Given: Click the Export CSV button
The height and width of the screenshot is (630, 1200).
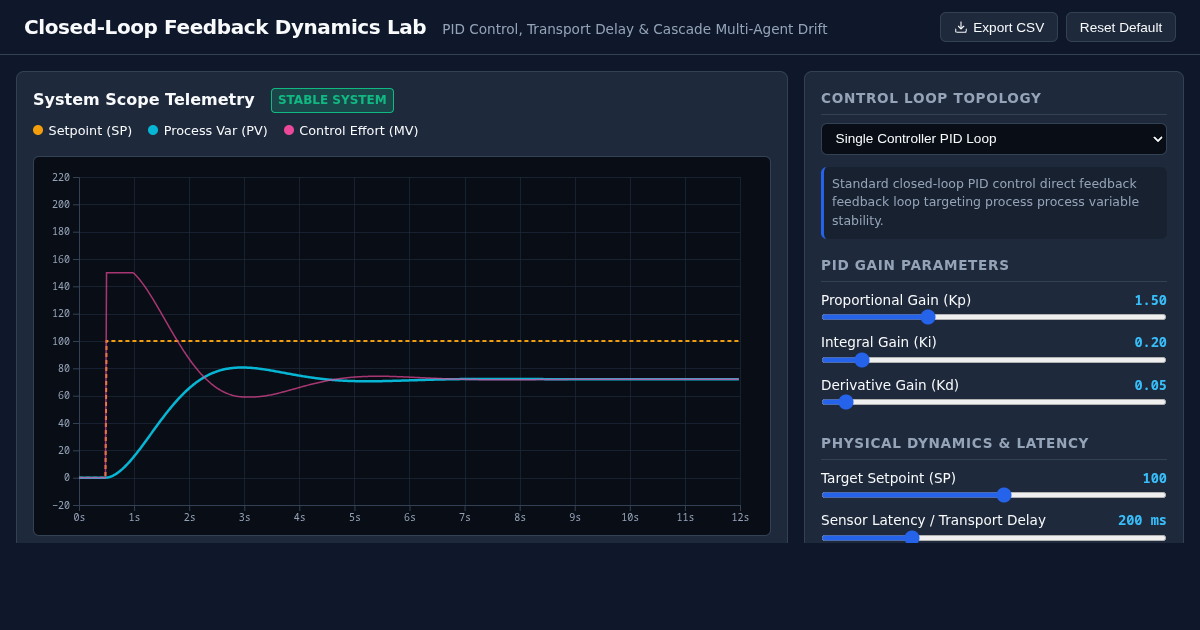Looking at the screenshot, I should click(x=998, y=27).
